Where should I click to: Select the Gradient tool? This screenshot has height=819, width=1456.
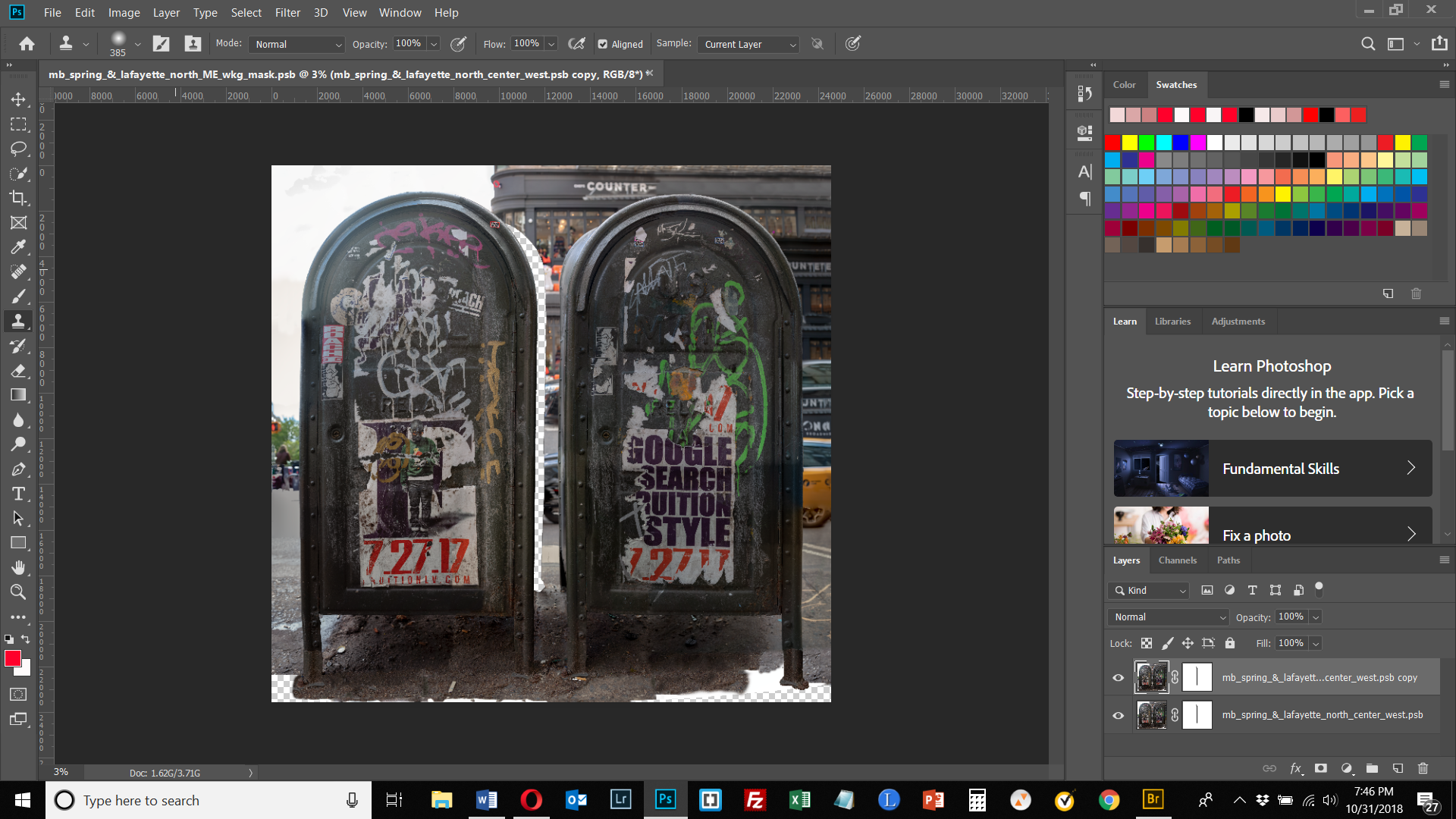click(18, 395)
